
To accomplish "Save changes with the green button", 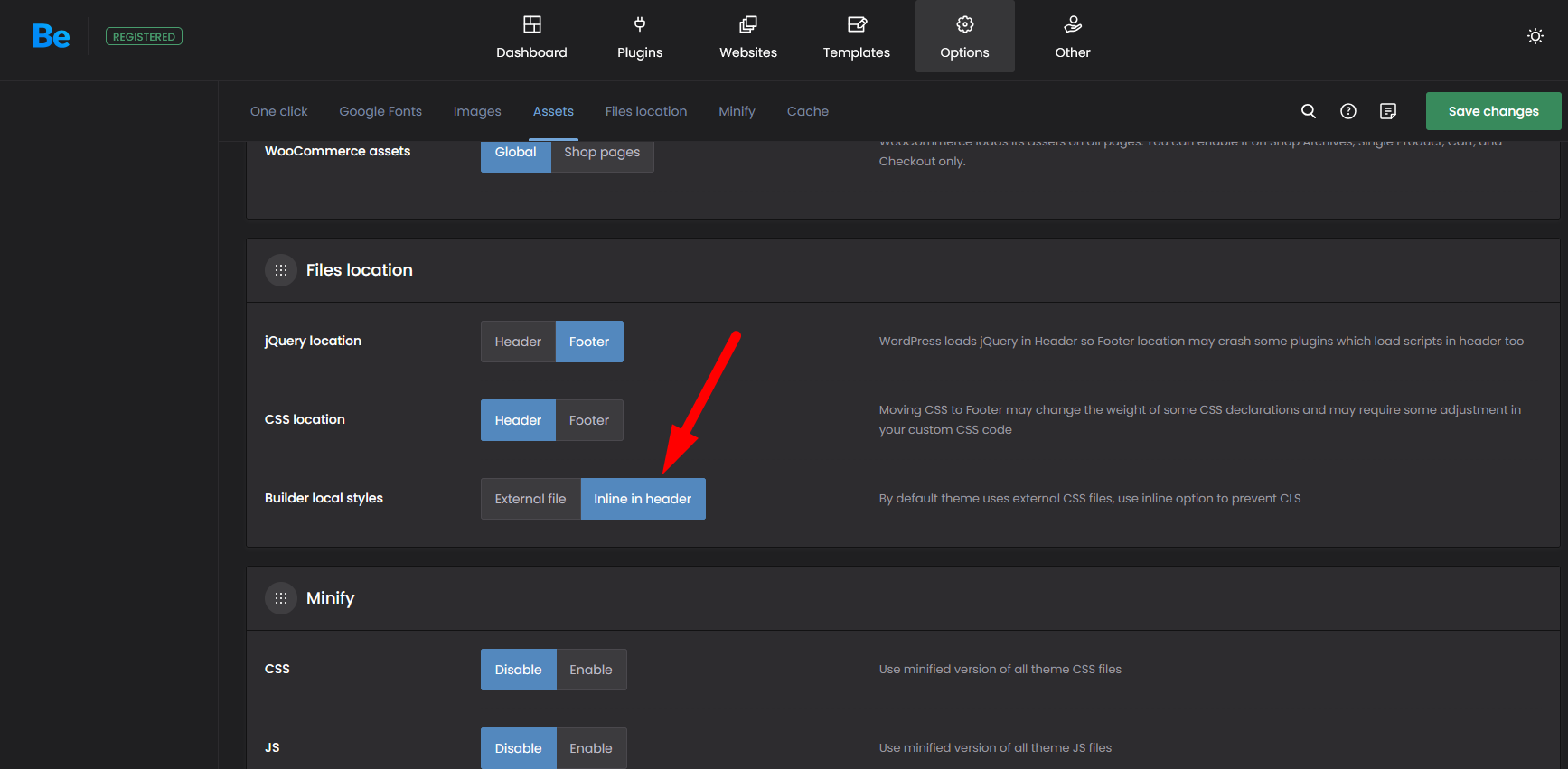I will (1494, 111).
